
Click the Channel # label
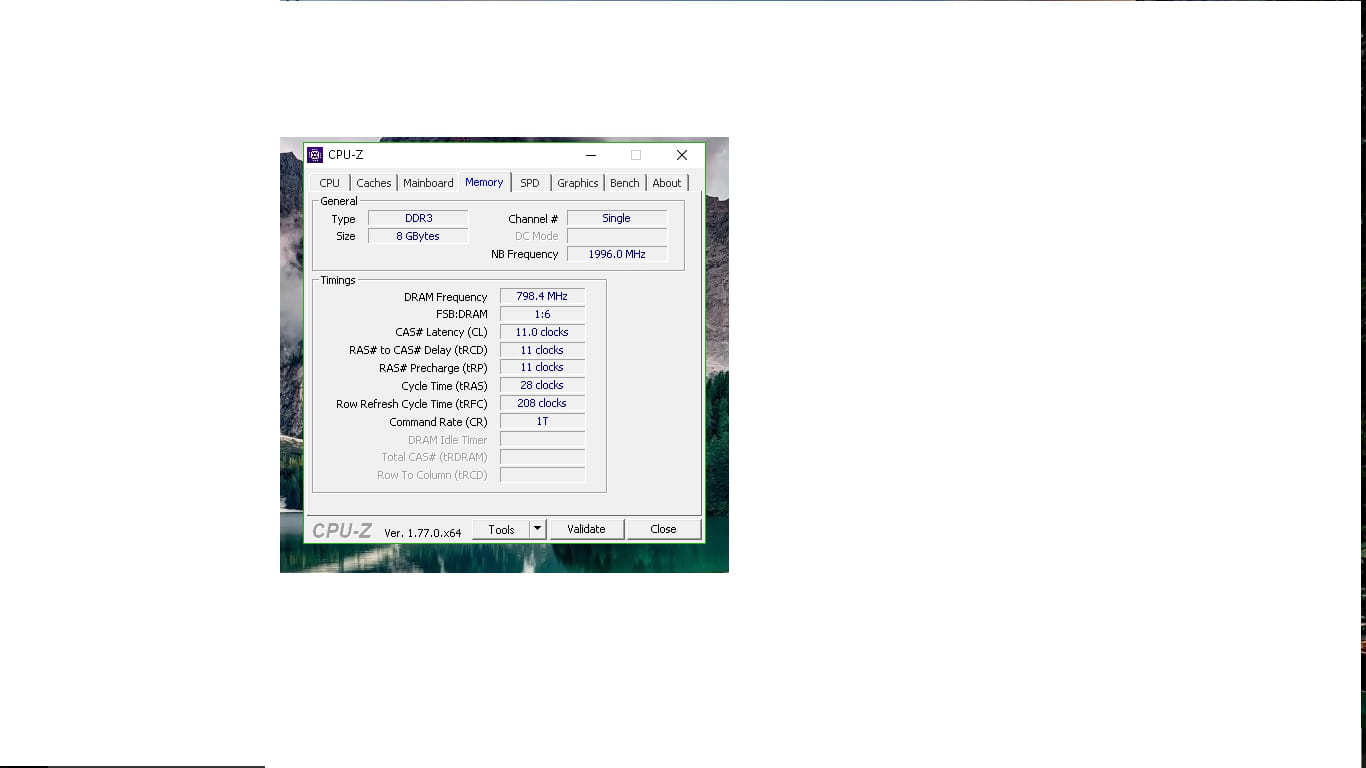533,219
